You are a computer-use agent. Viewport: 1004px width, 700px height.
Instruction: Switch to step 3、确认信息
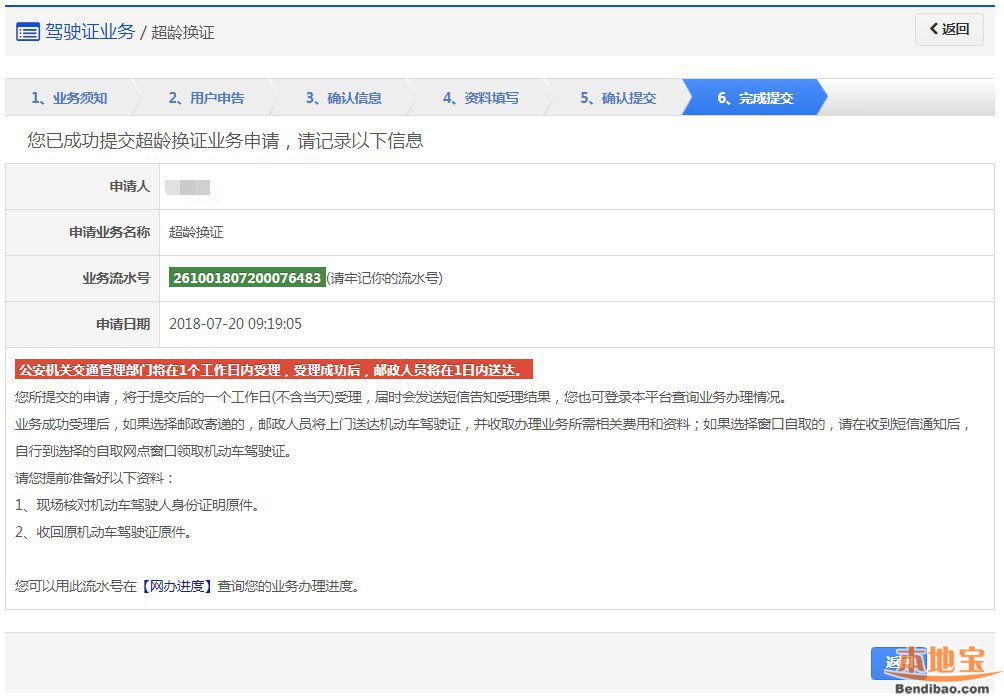[343, 98]
